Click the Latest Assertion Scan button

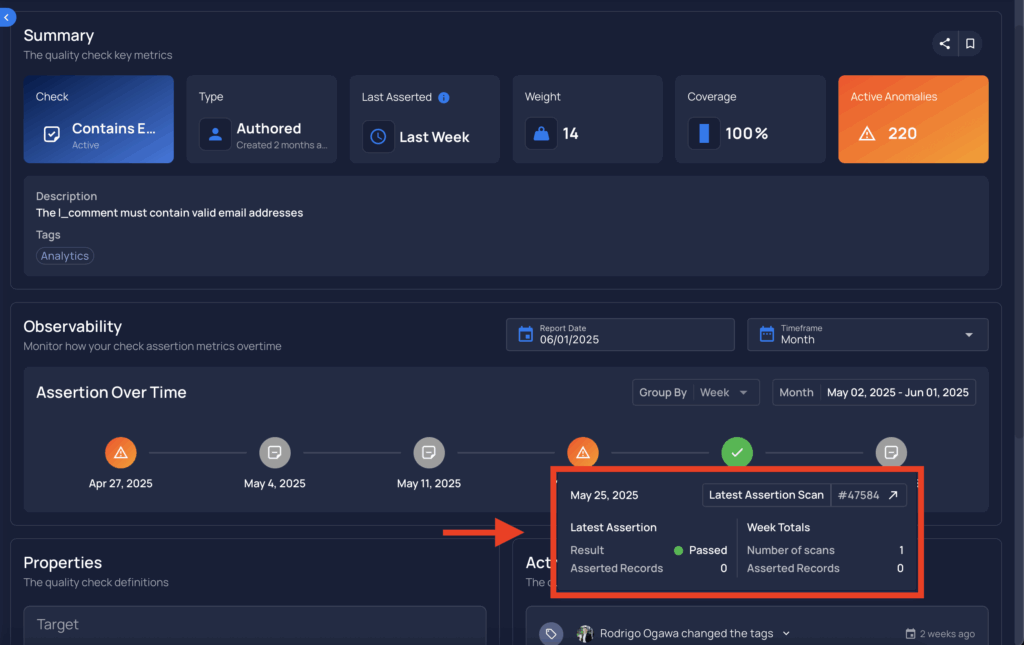click(x=766, y=495)
